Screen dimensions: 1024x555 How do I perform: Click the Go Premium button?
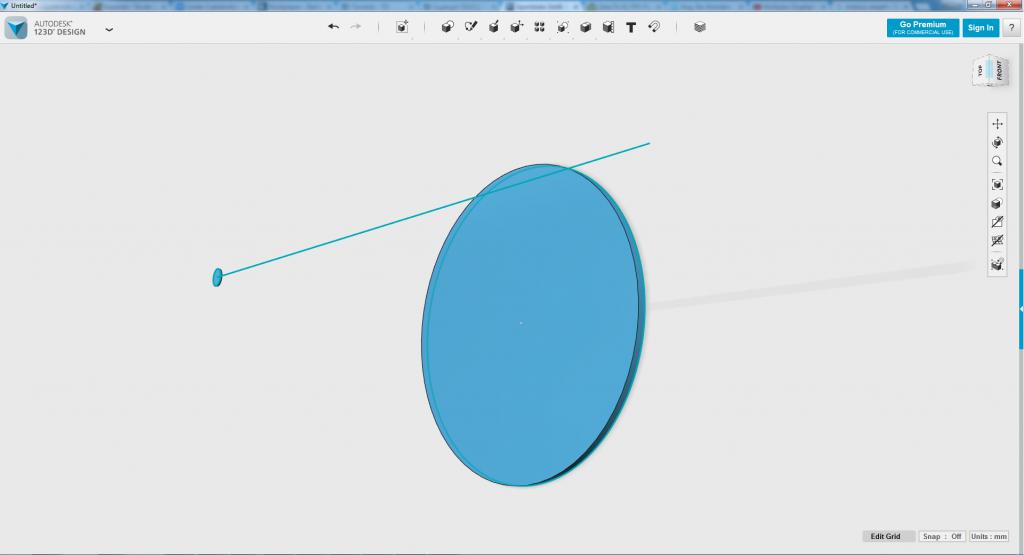[922, 27]
